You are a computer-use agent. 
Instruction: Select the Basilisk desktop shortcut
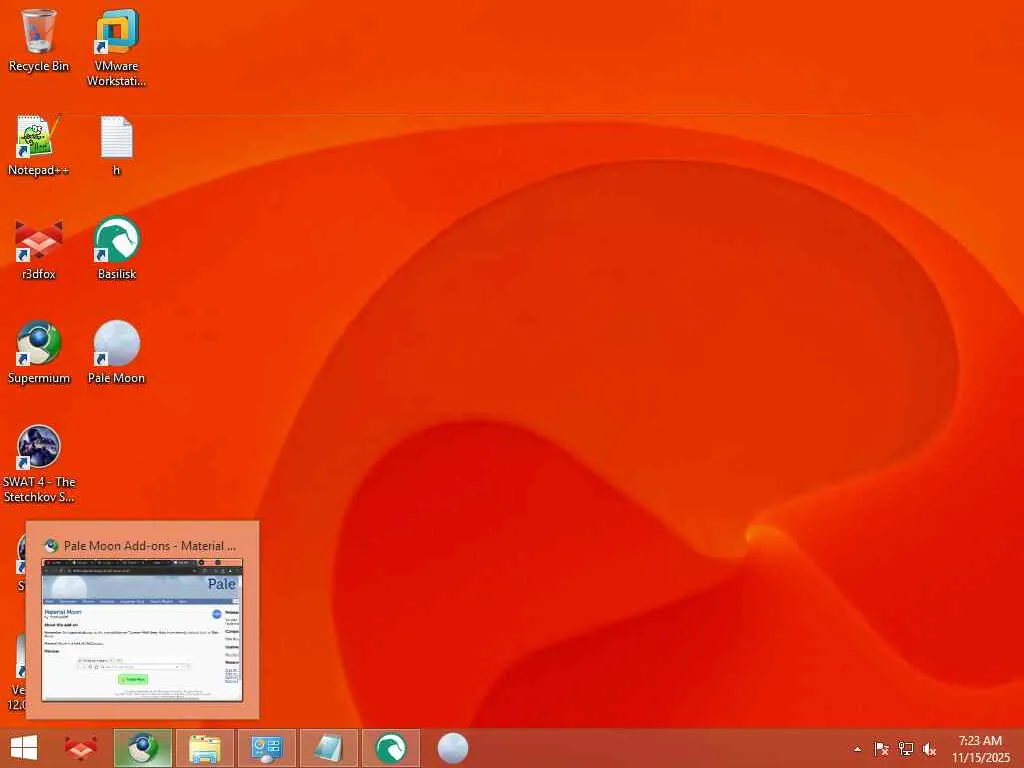(116, 249)
